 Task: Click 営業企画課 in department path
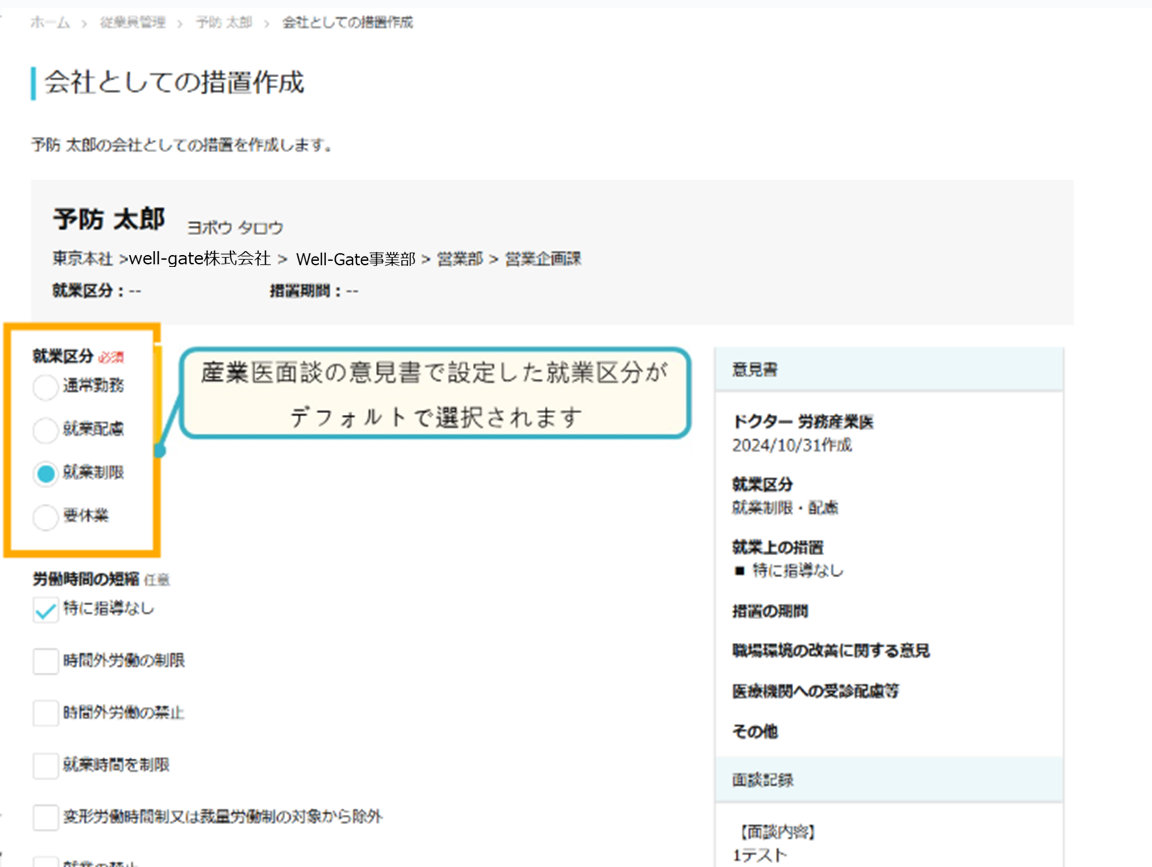pyautogui.click(x=543, y=259)
